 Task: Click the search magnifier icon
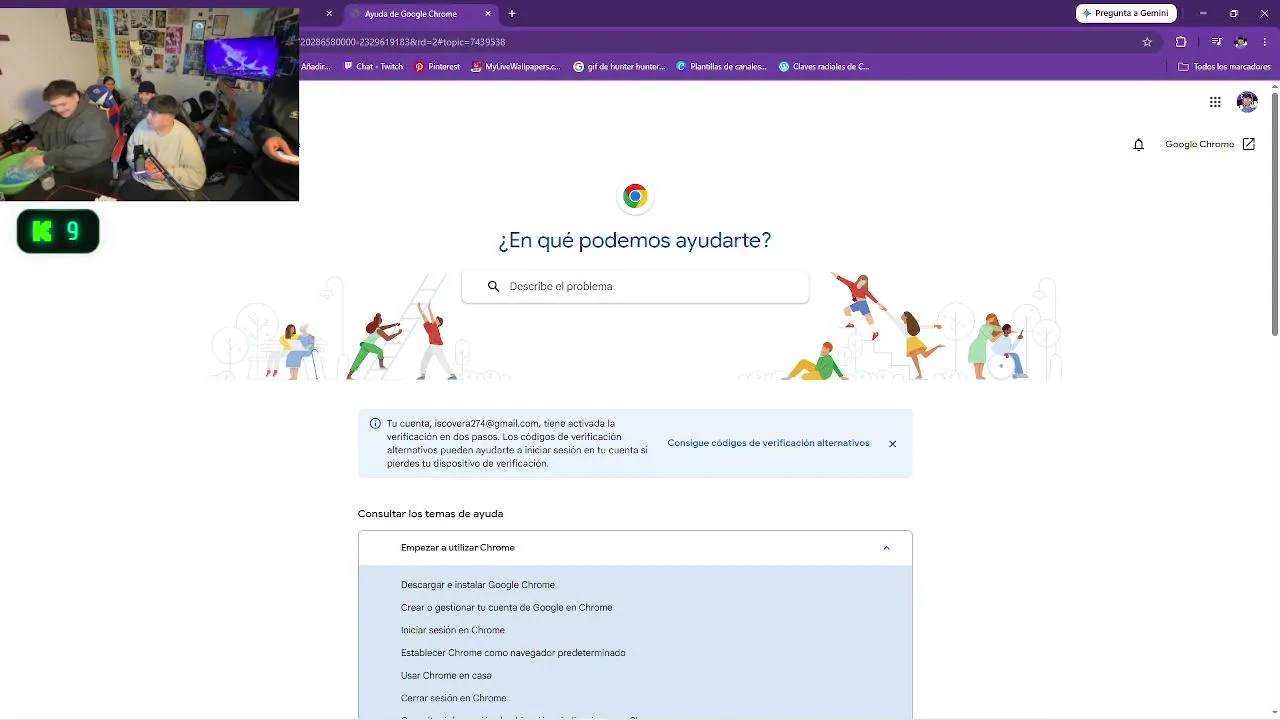click(x=493, y=286)
